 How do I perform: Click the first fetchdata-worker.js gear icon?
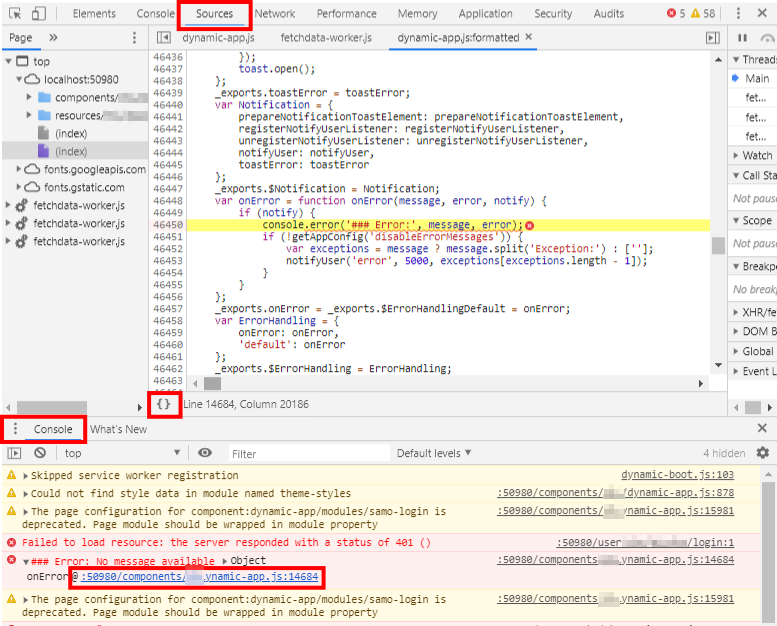tap(21, 206)
